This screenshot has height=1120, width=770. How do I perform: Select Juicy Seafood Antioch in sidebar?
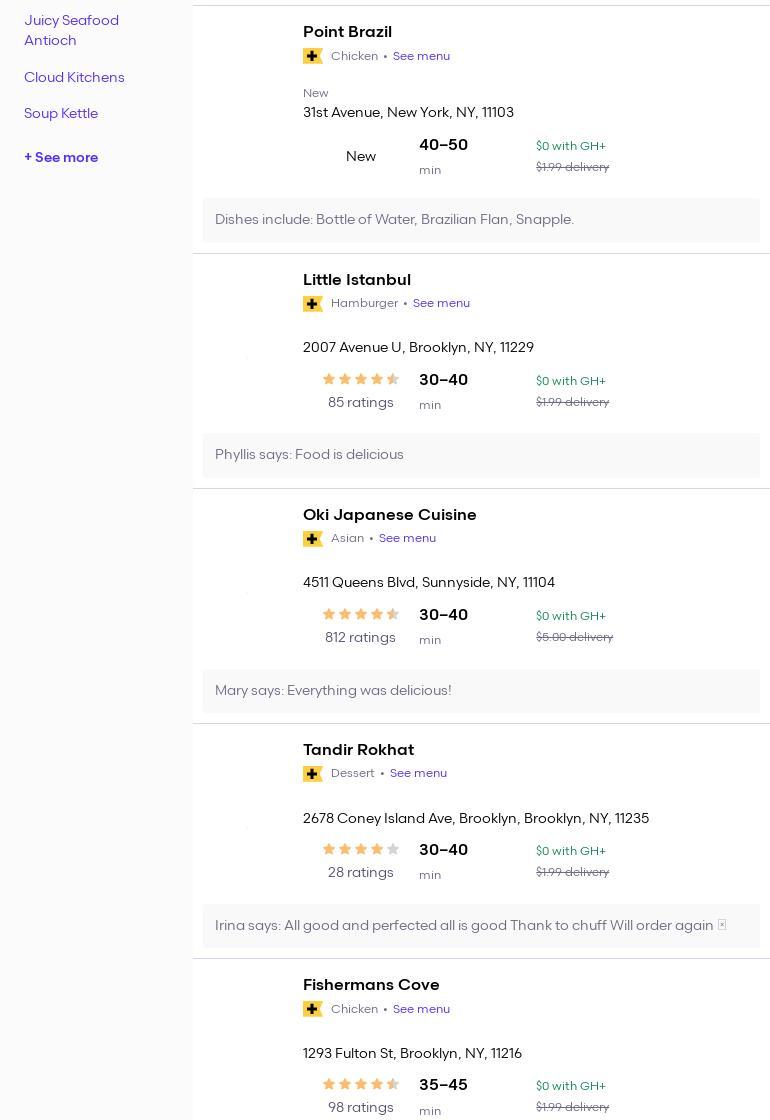pyautogui.click(x=71, y=30)
